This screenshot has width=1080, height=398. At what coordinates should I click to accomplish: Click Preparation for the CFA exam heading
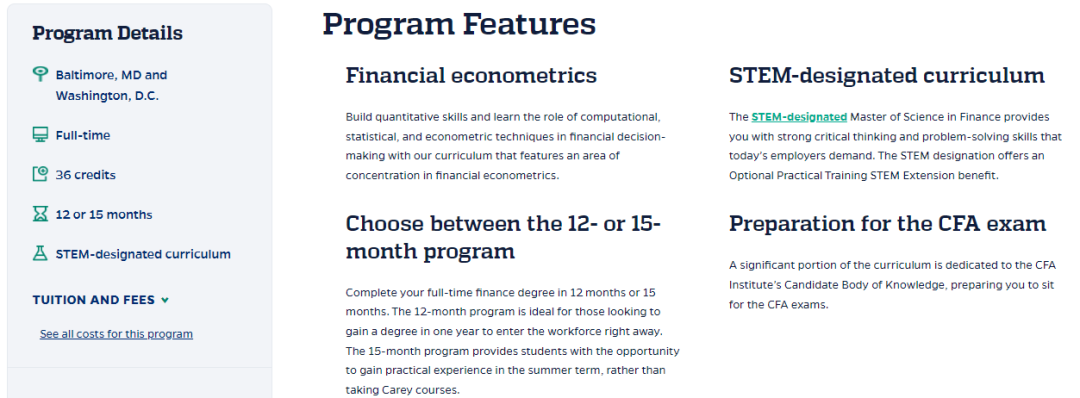click(x=888, y=223)
